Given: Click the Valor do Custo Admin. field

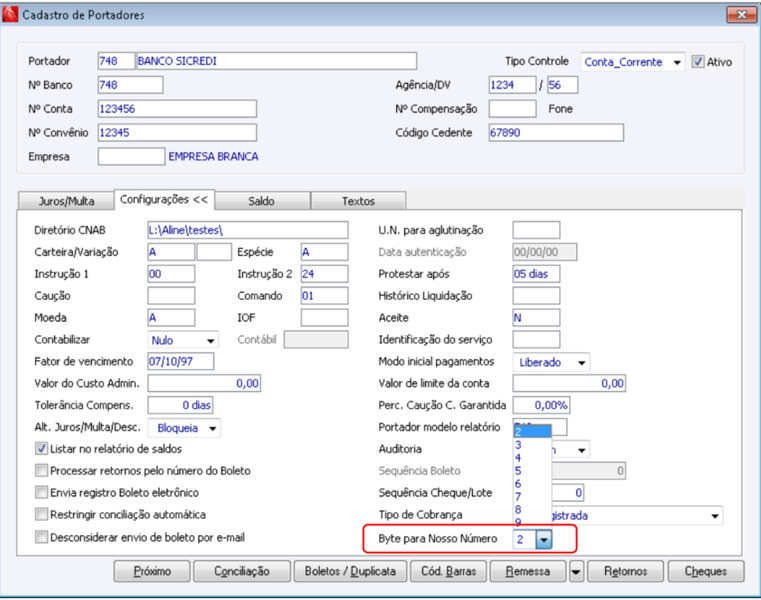Looking at the screenshot, I should (204, 383).
